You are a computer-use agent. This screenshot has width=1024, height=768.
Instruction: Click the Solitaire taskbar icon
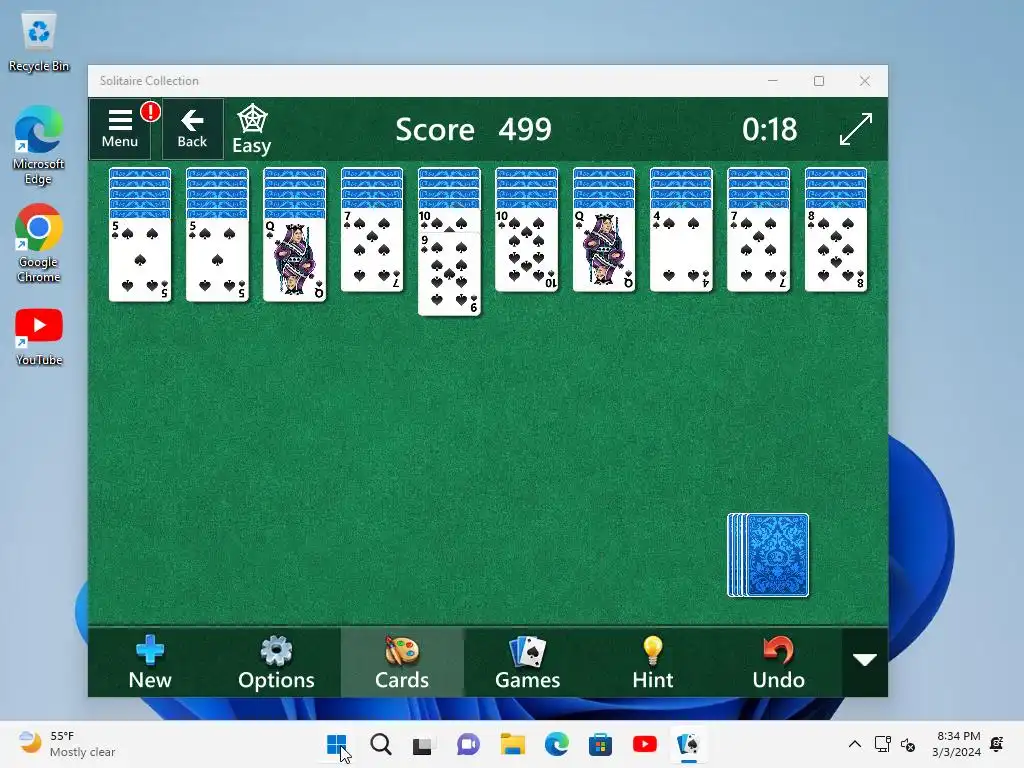[x=689, y=744]
